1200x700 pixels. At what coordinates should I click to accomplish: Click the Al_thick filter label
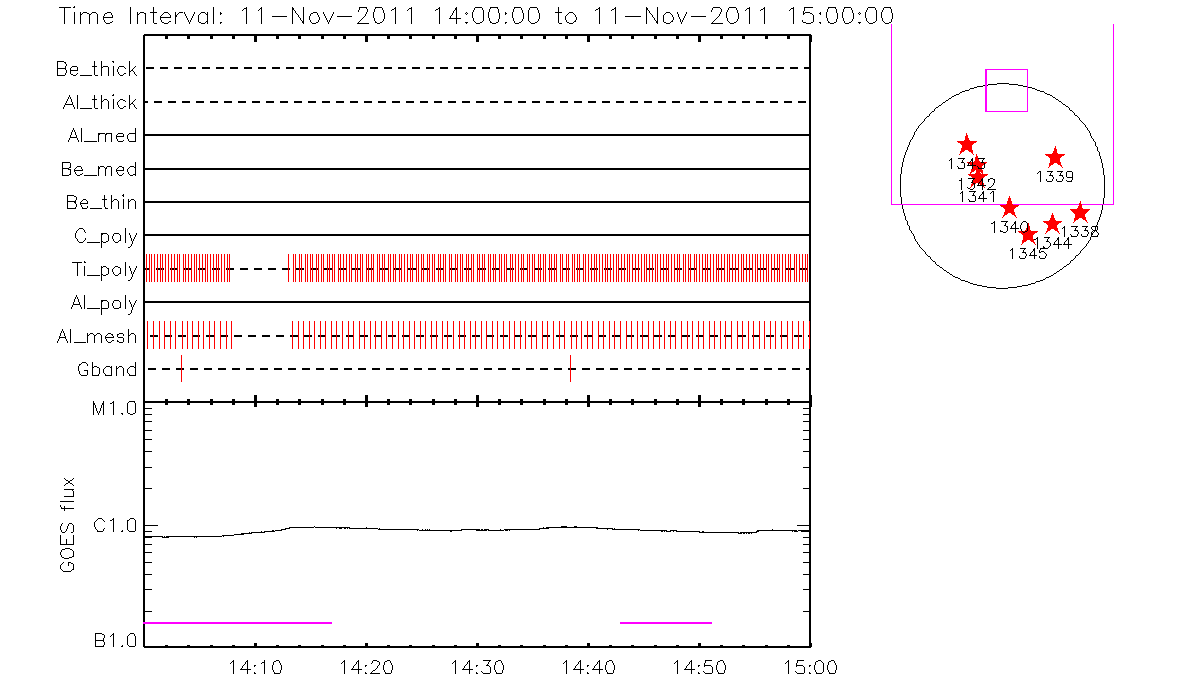pos(100,103)
